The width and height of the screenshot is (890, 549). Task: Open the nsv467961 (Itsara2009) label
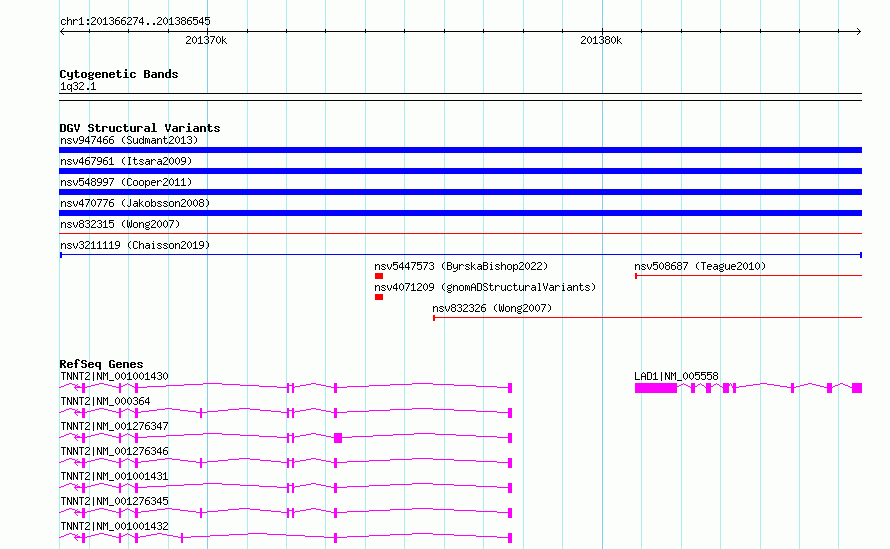(x=126, y=161)
